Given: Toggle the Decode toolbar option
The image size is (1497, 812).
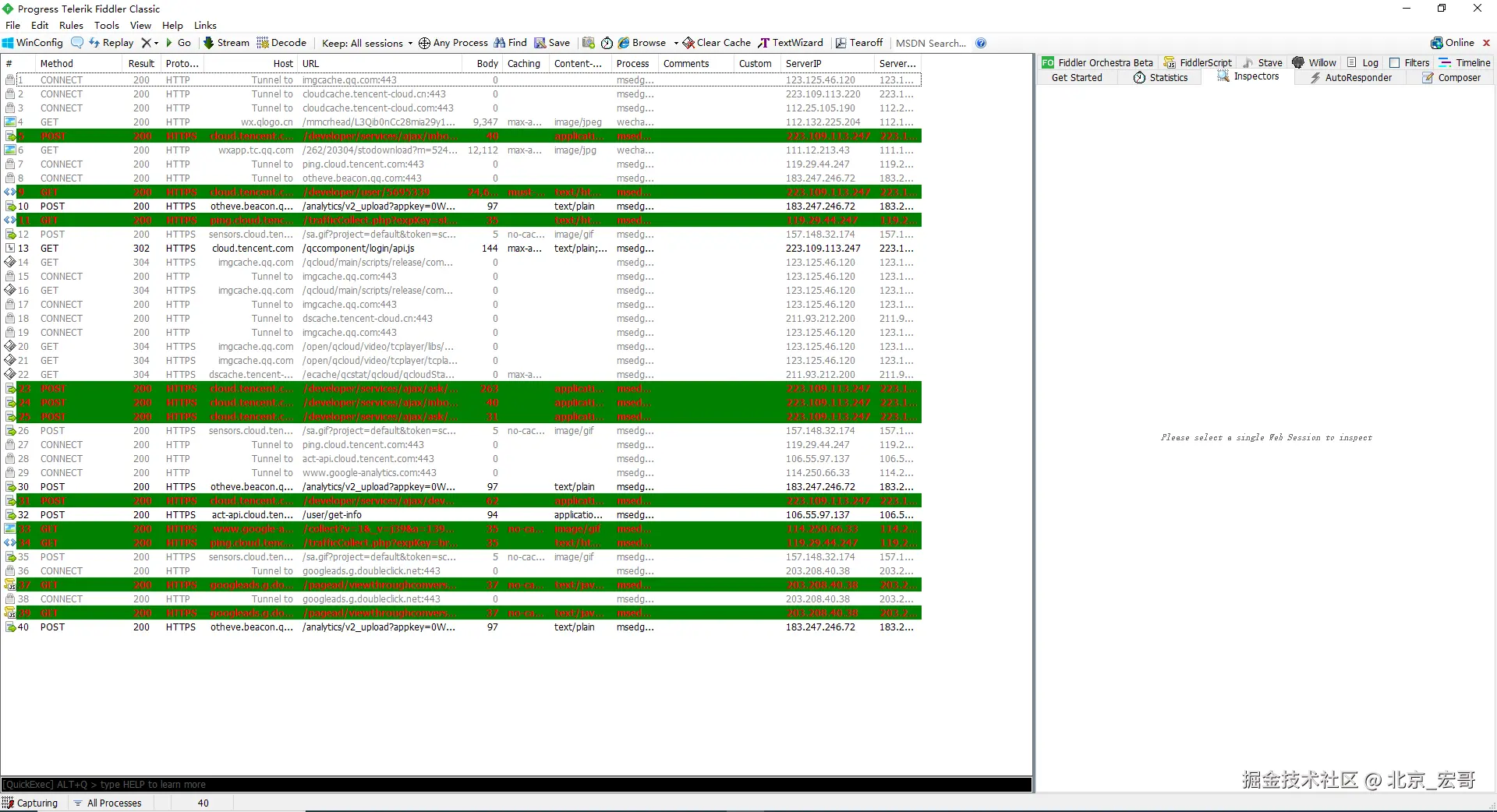Looking at the screenshot, I should tap(282, 43).
